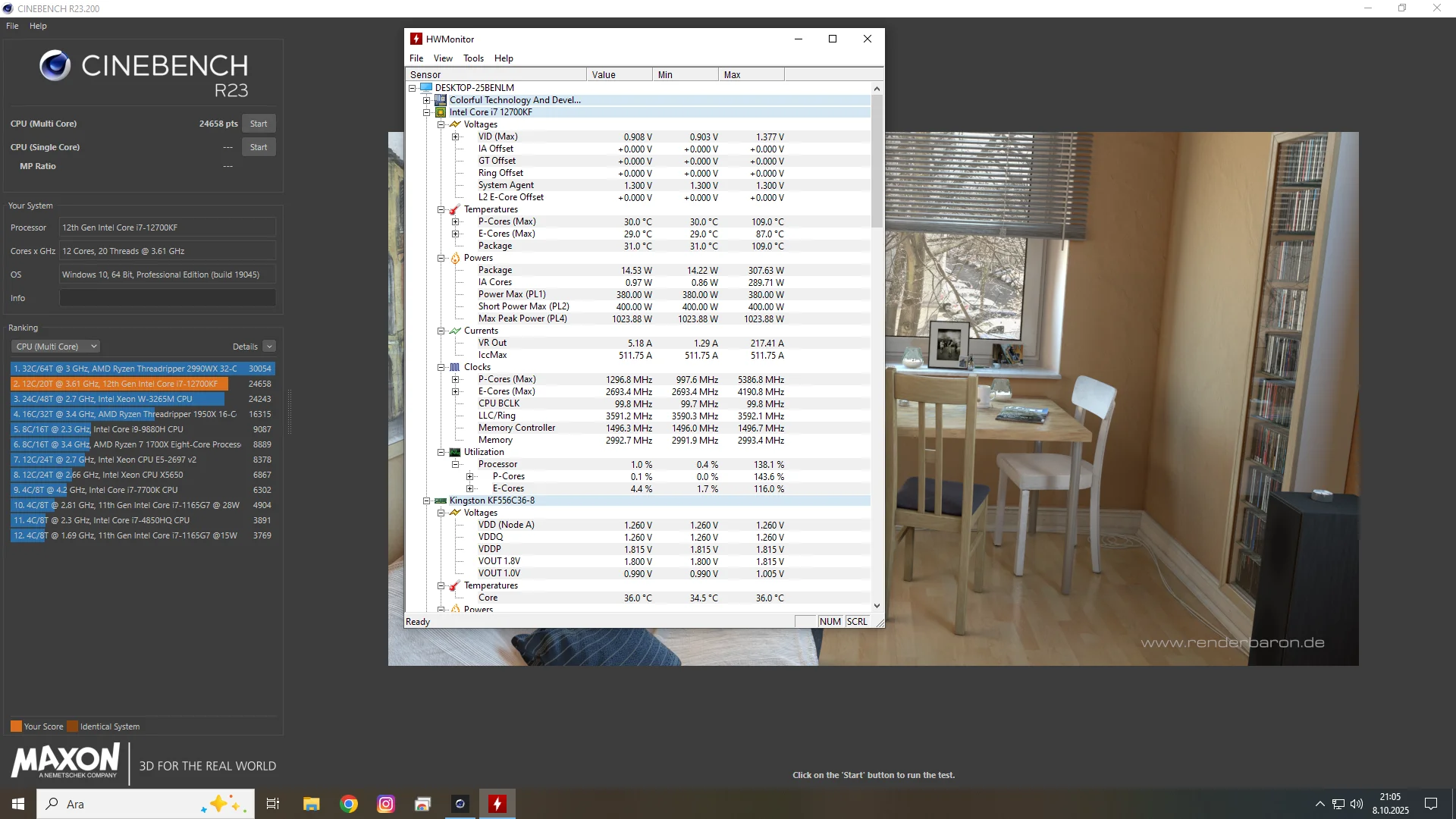Open the ranking Details dropdown arrow
The image size is (1456, 819).
click(x=269, y=347)
